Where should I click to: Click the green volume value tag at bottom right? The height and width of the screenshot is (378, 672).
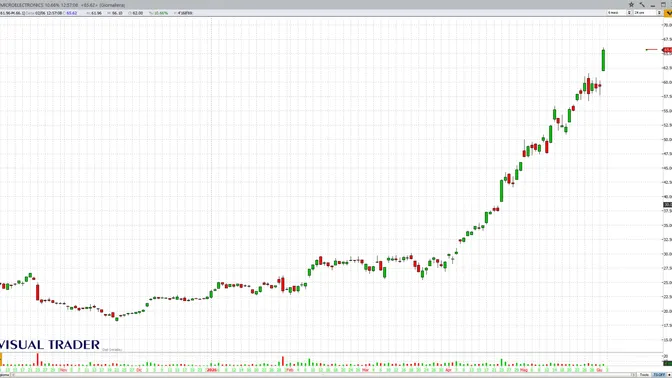(667, 363)
